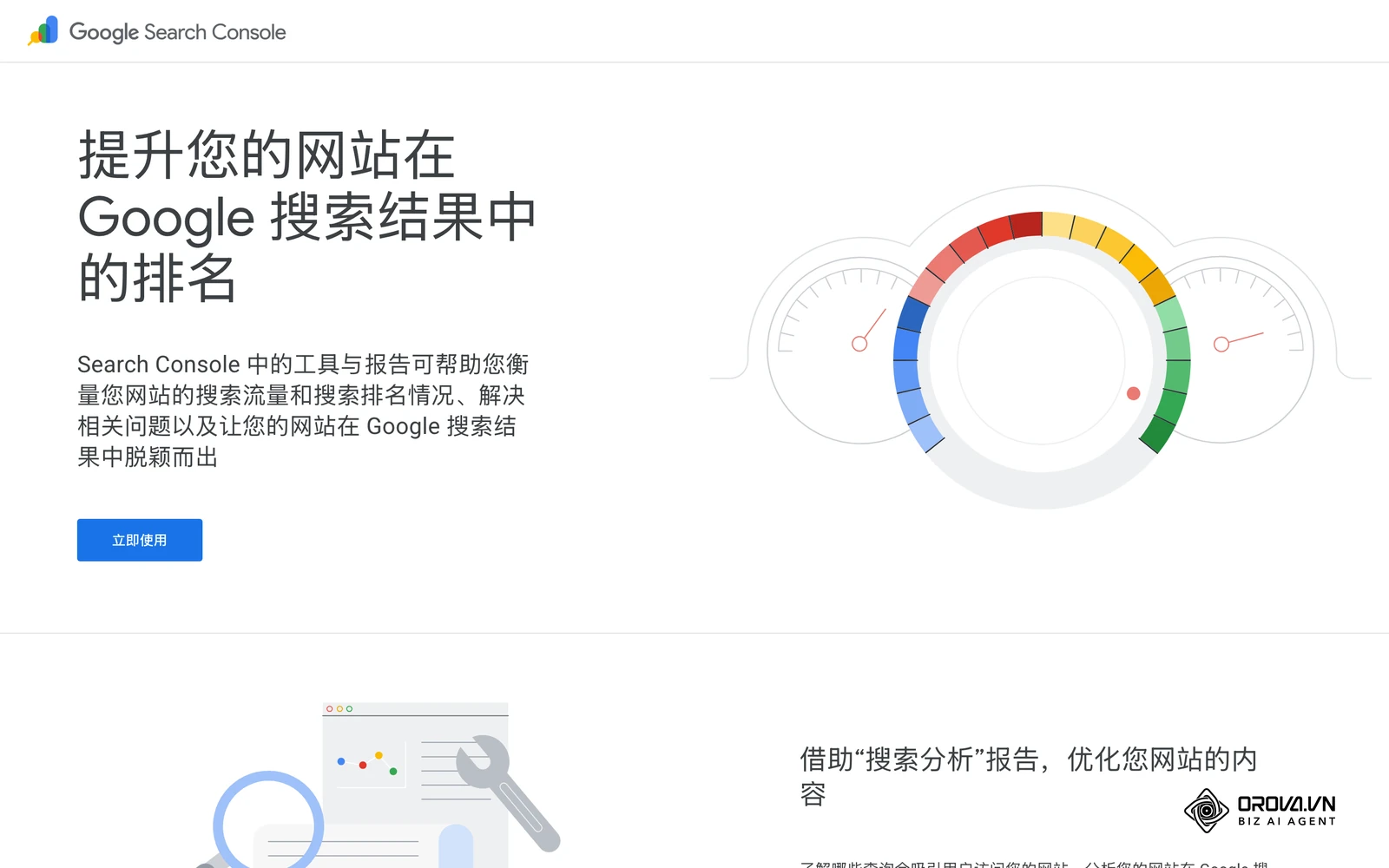The height and width of the screenshot is (868, 1389).
Task: Click the colorful center gauge illustration
Action: (x=1042, y=359)
